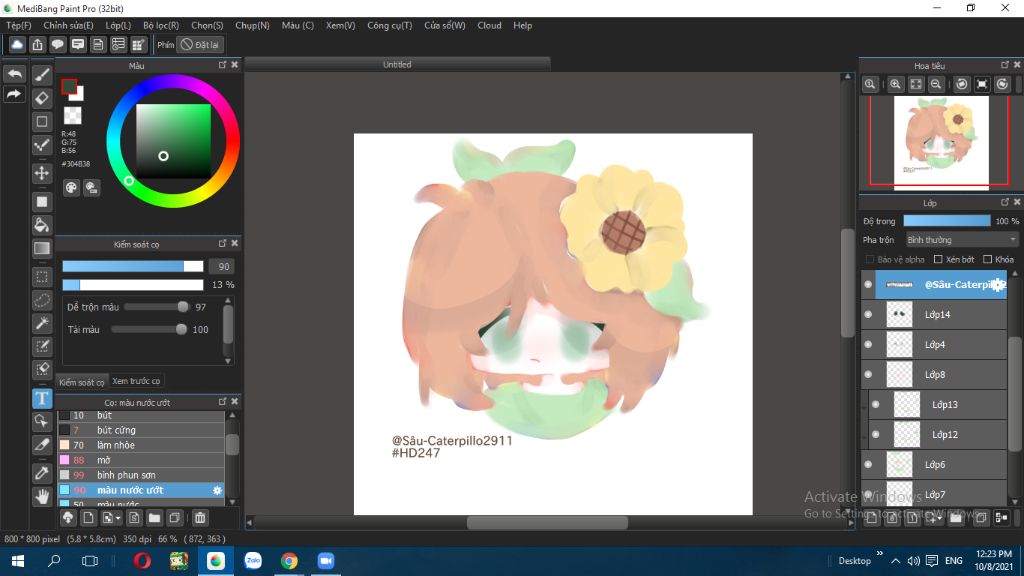Select the Text tool
Screen dimensions: 1024x576
coord(42,398)
